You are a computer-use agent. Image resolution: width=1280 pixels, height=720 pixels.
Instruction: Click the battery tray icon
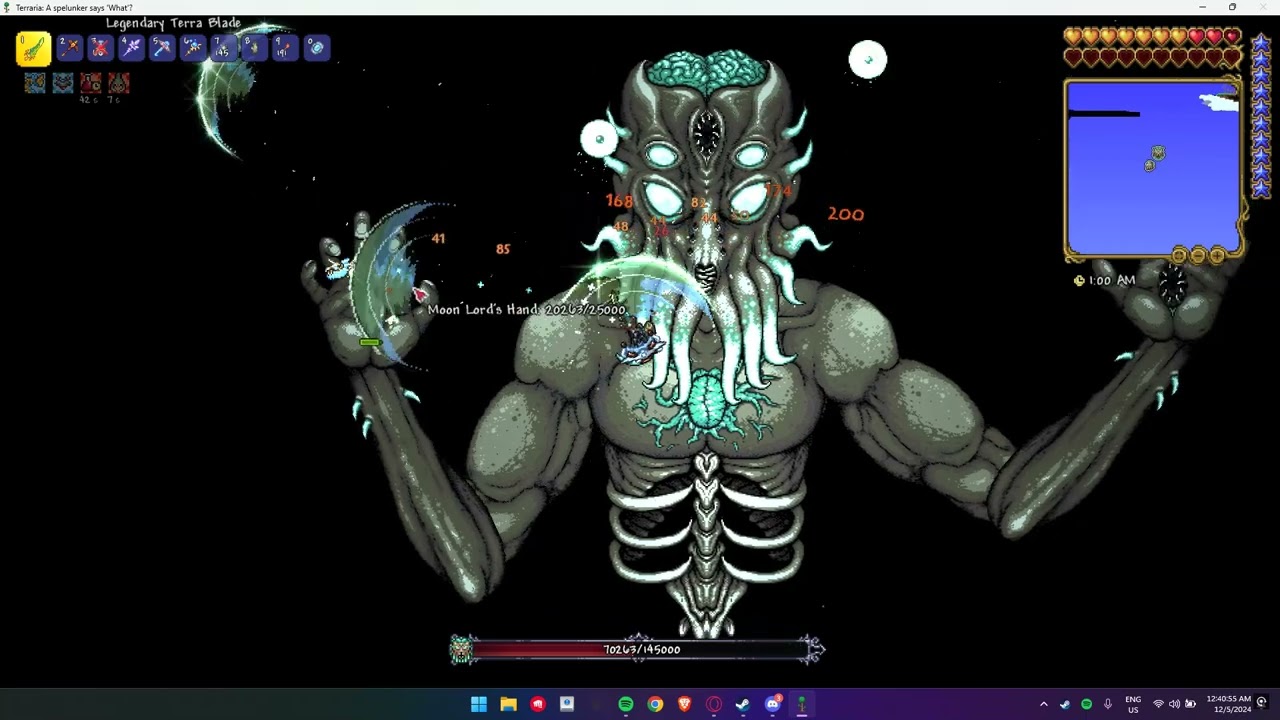1190,704
